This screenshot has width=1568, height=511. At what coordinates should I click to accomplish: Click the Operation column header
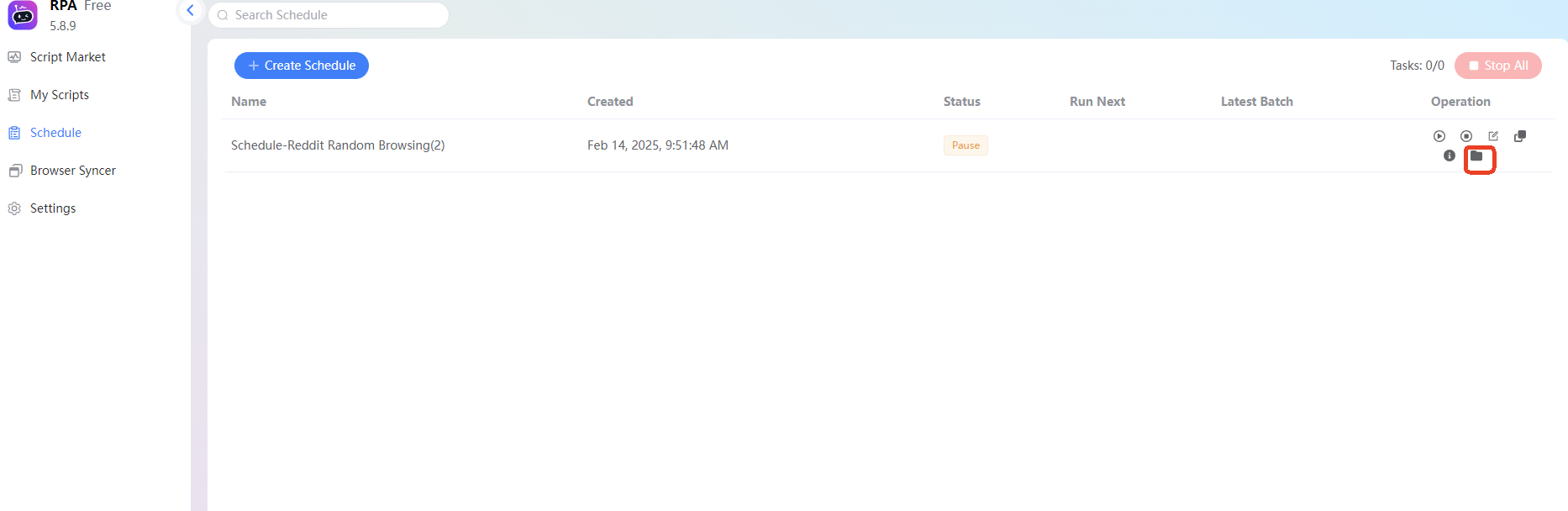(1460, 102)
